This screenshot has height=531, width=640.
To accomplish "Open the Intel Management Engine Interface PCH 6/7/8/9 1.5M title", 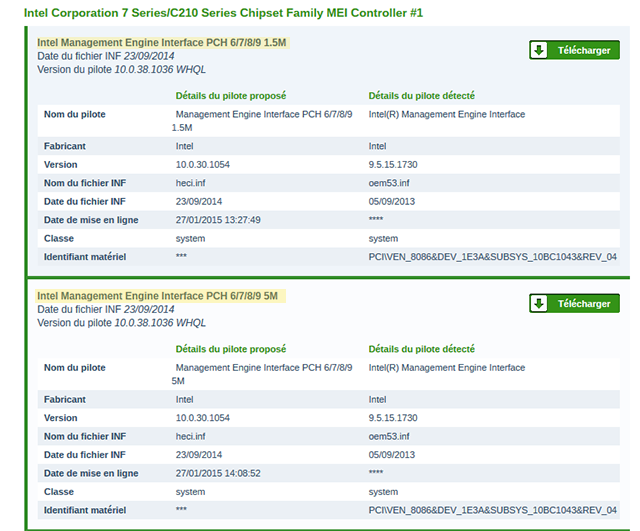I will [x=162, y=42].
